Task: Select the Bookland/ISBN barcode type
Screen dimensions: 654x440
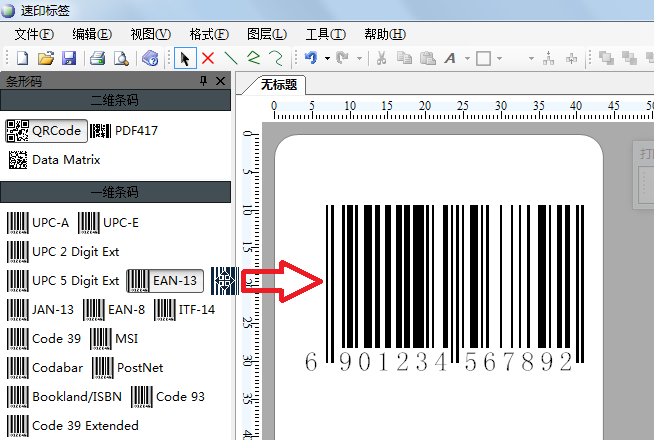Action: 64,396
